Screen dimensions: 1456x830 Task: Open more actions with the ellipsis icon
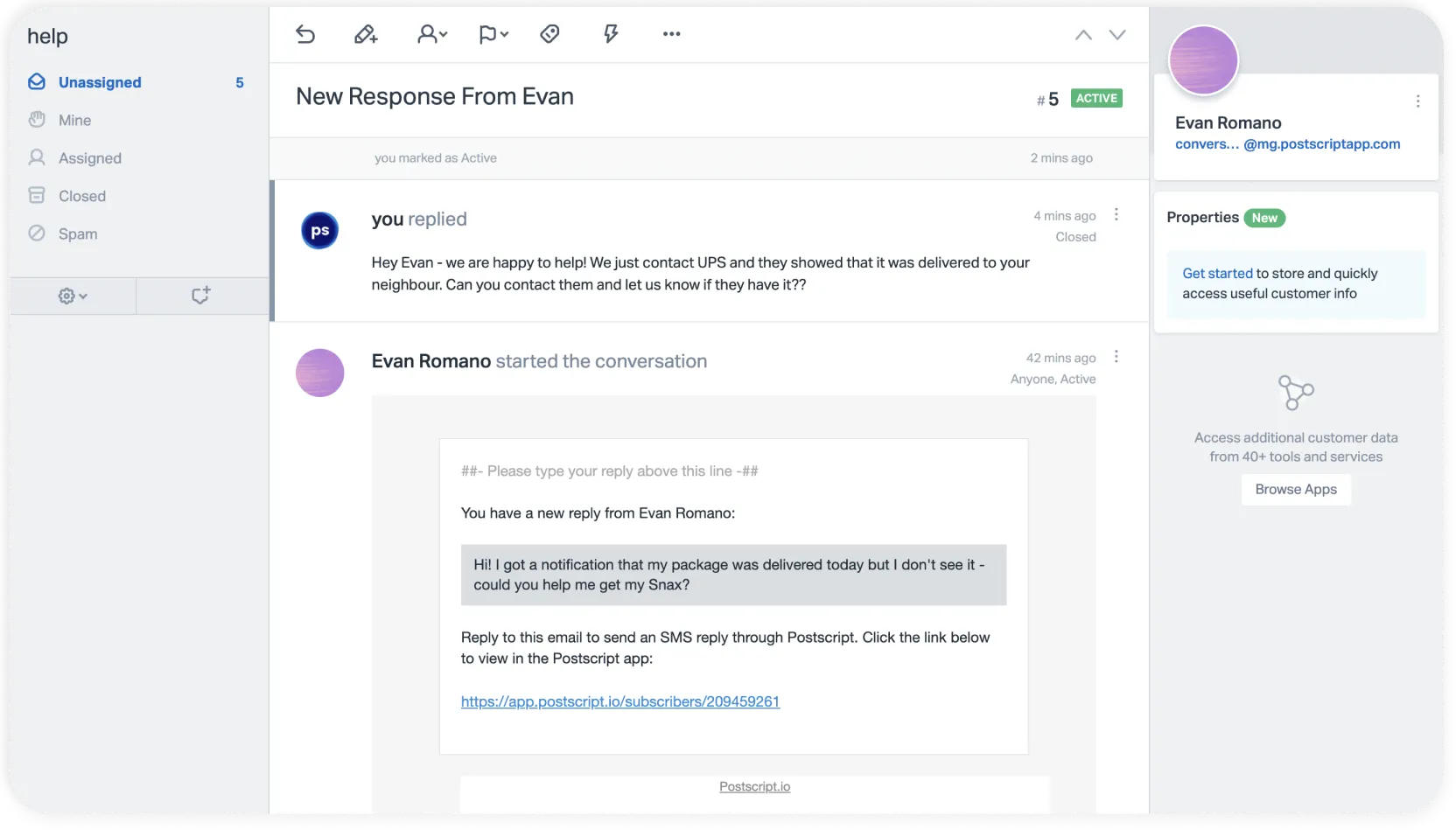pyautogui.click(x=671, y=34)
